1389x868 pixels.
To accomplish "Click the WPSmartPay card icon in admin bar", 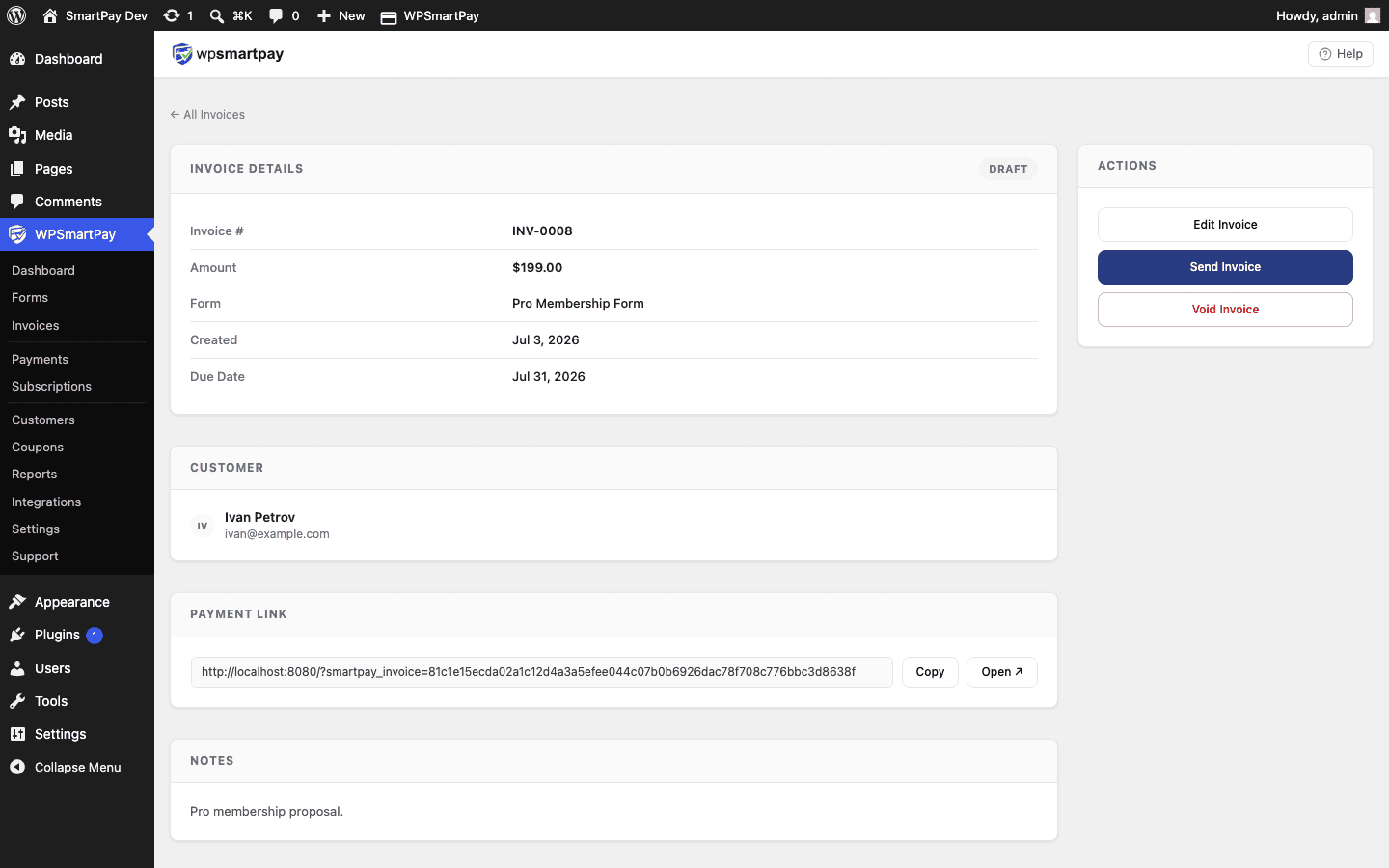I will point(389,16).
